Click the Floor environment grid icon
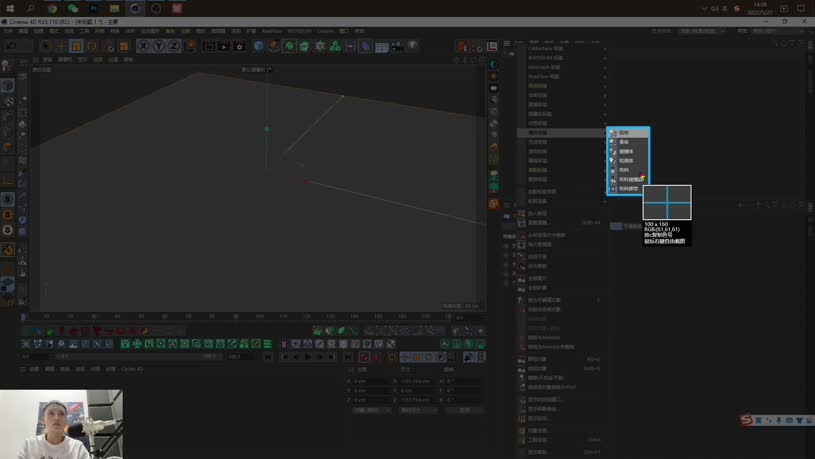The height and width of the screenshot is (459, 815). [382, 47]
